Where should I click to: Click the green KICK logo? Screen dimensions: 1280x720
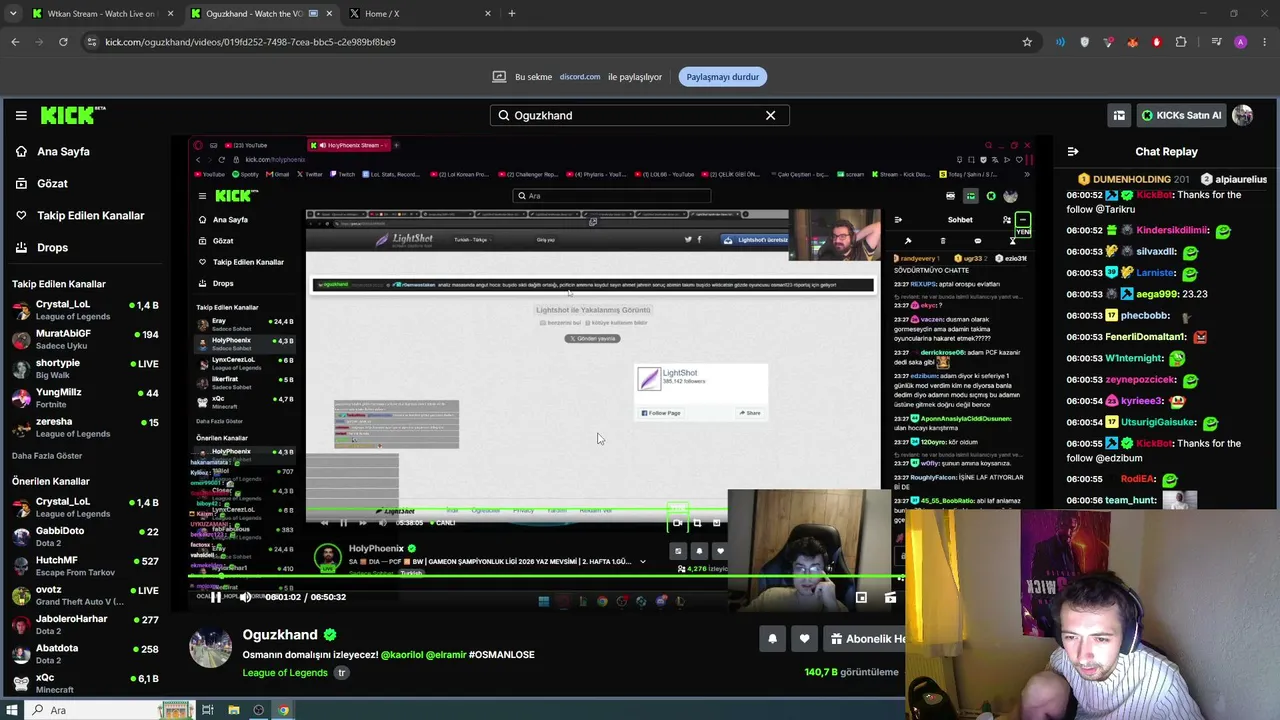[x=72, y=115]
